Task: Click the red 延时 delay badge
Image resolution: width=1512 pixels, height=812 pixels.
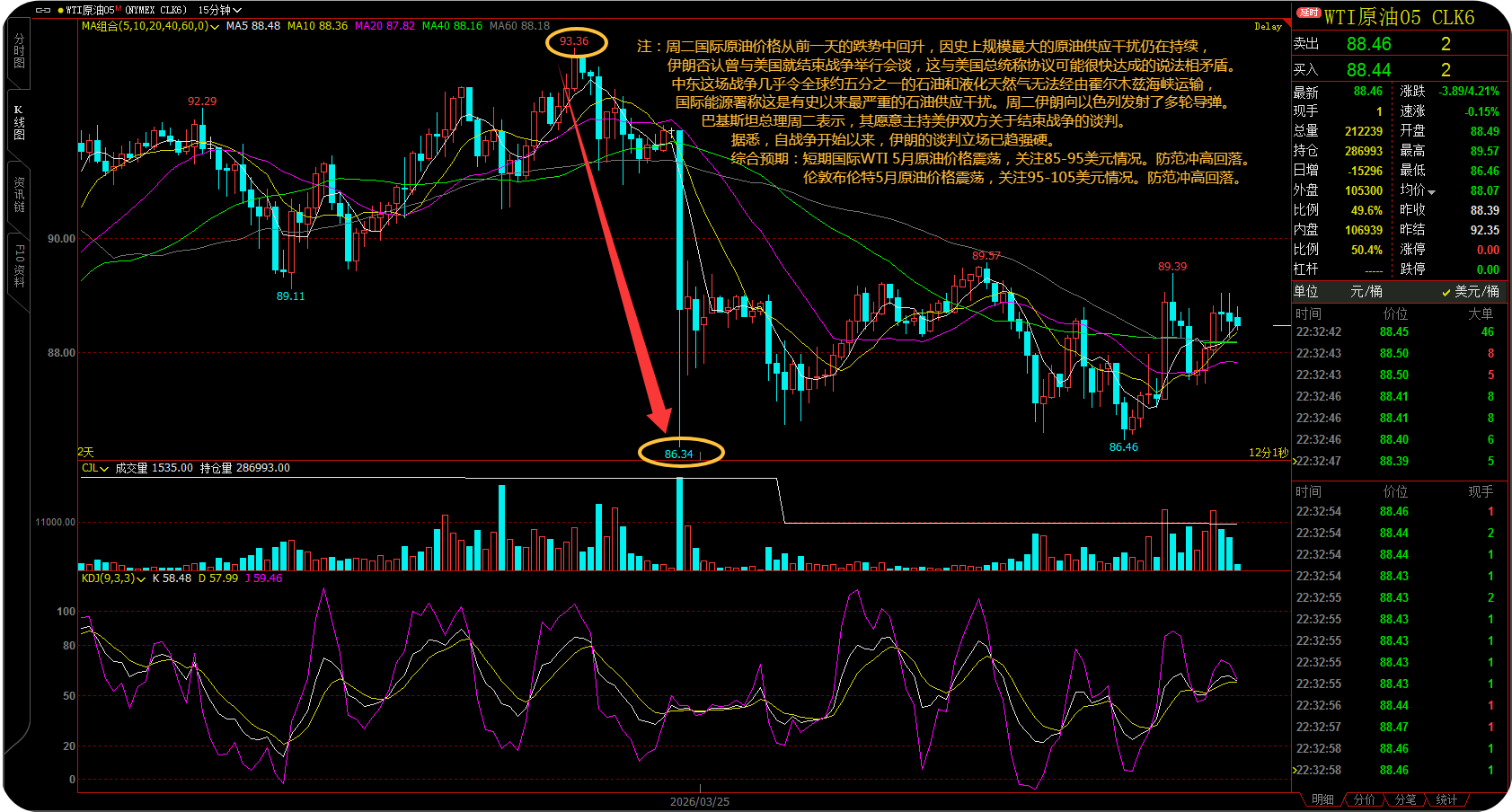Action: pos(1309,13)
